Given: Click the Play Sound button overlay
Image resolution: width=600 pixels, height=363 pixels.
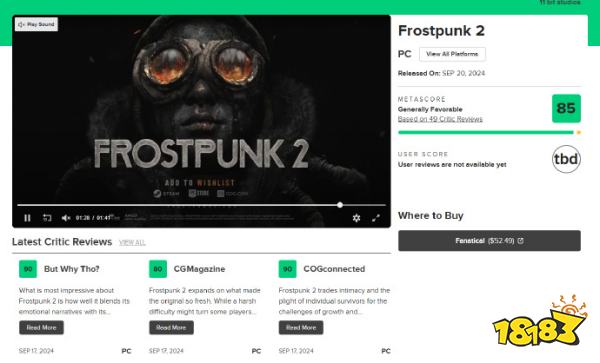Looking at the screenshot, I should click(x=36, y=24).
